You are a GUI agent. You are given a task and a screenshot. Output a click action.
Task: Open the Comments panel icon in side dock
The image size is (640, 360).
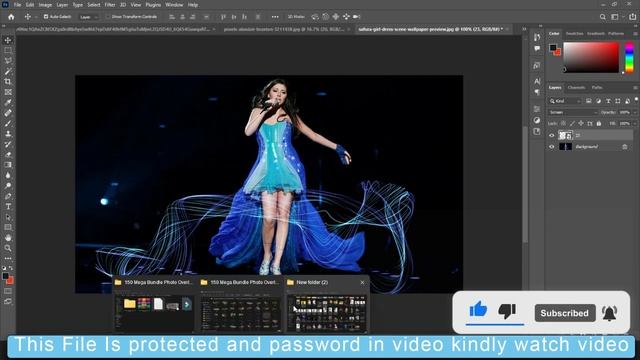click(x=537, y=49)
